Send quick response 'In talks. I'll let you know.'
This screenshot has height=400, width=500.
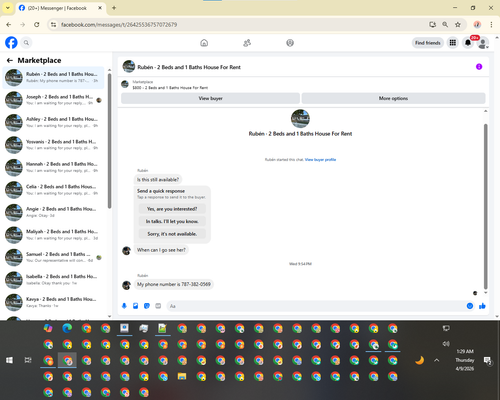(x=172, y=221)
